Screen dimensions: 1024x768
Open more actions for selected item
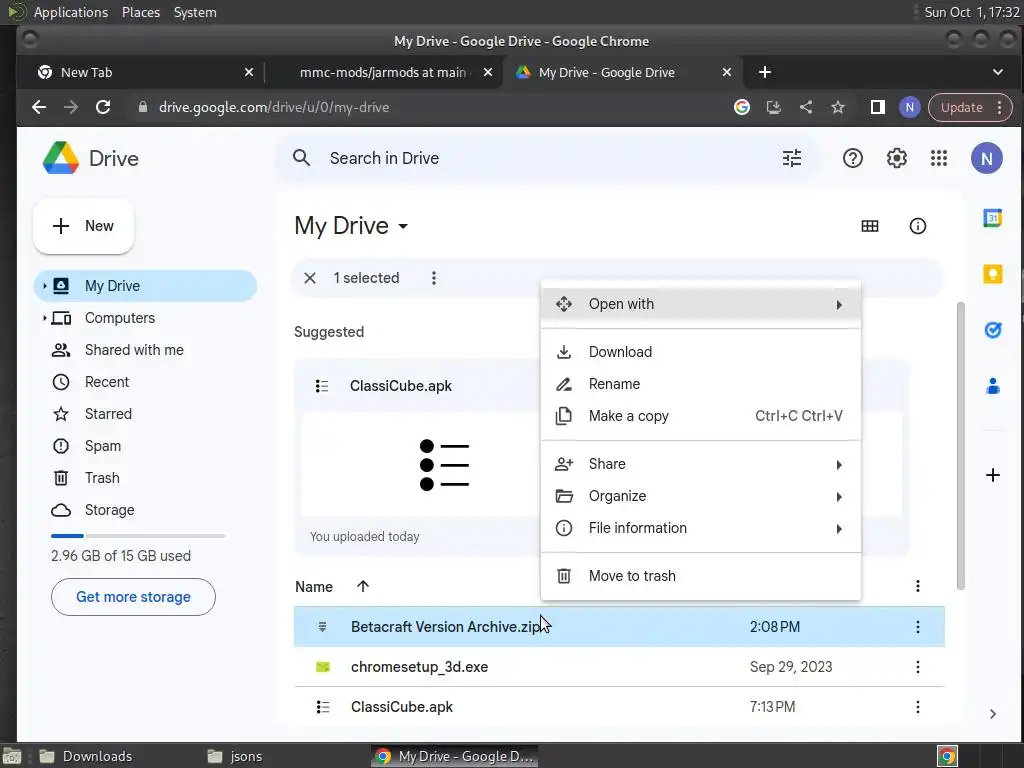[434, 278]
